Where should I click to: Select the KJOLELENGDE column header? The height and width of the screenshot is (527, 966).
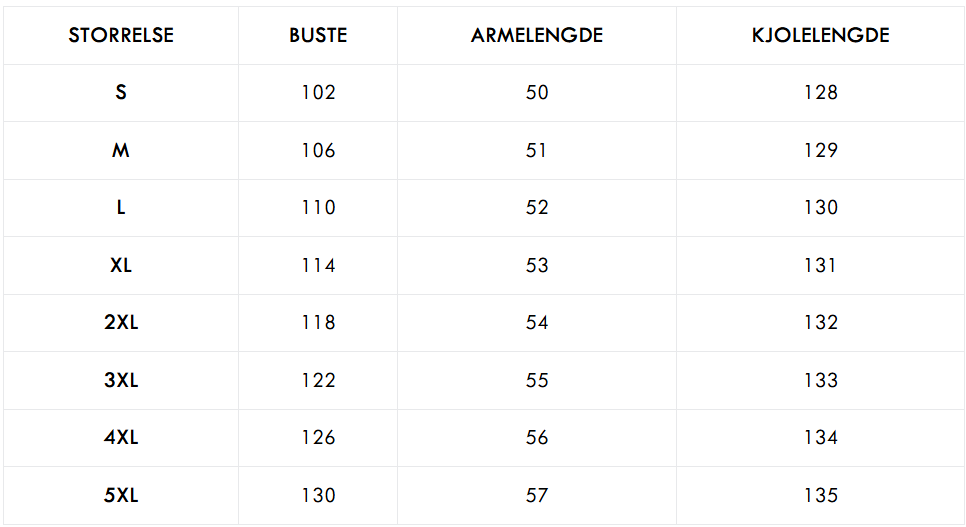pyautogui.click(x=821, y=35)
